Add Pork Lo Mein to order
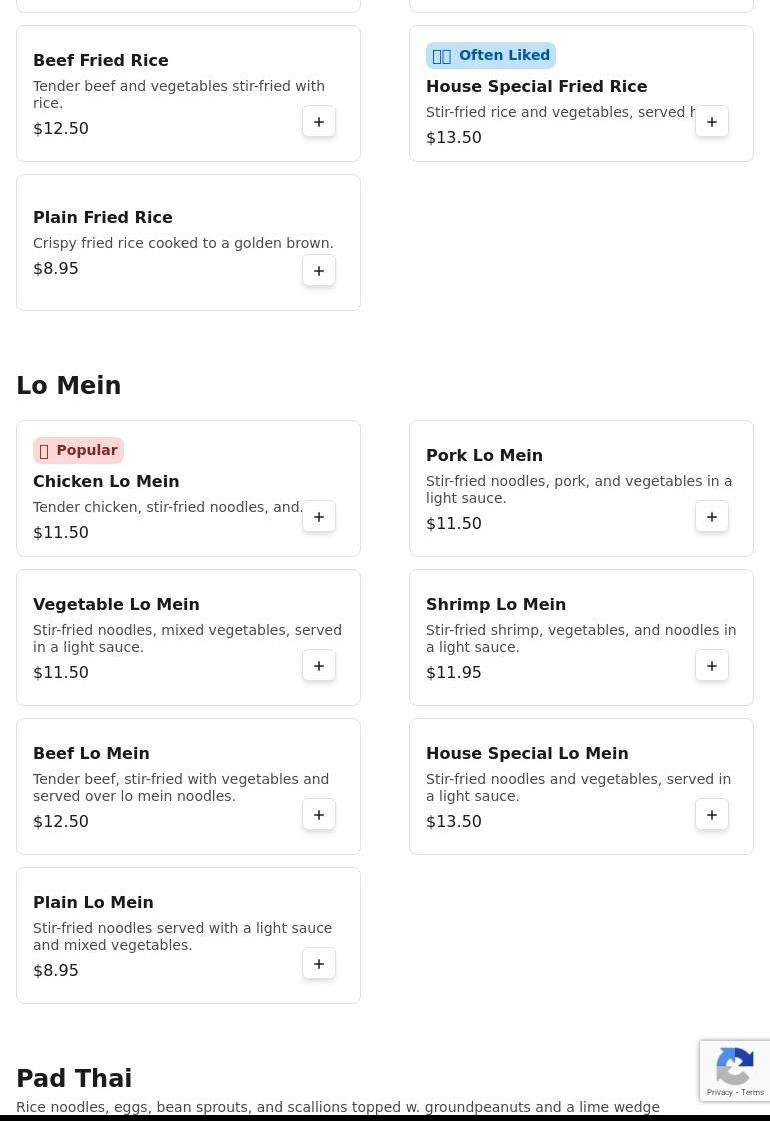Viewport: 770px width, 1121px height. (x=712, y=517)
